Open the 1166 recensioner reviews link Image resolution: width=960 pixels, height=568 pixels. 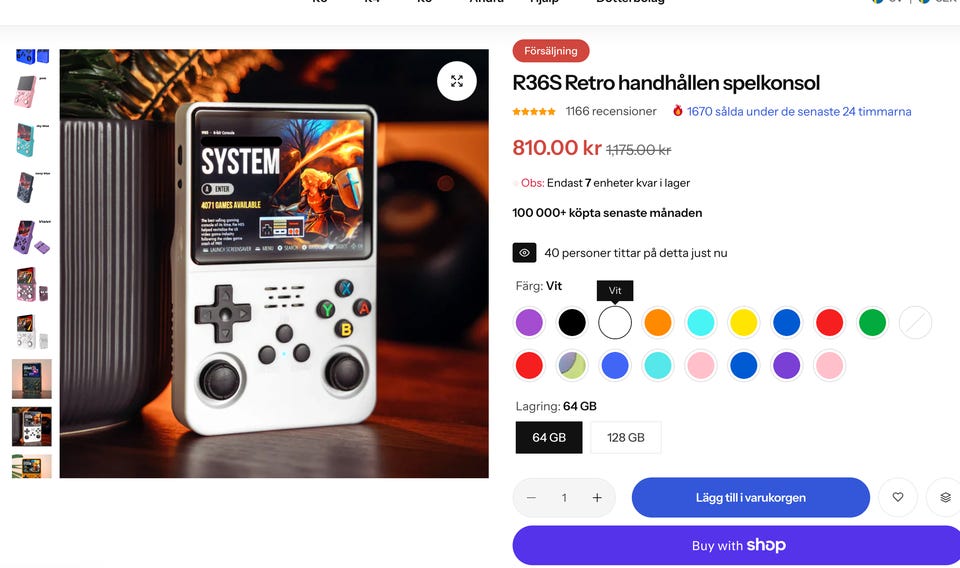[610, 111]
